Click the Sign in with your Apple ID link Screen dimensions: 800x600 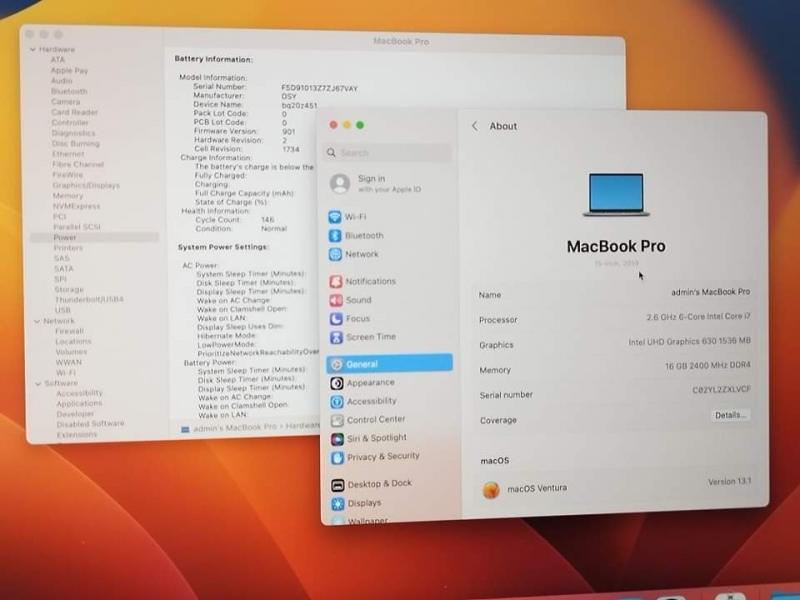(x=389, y=184)
